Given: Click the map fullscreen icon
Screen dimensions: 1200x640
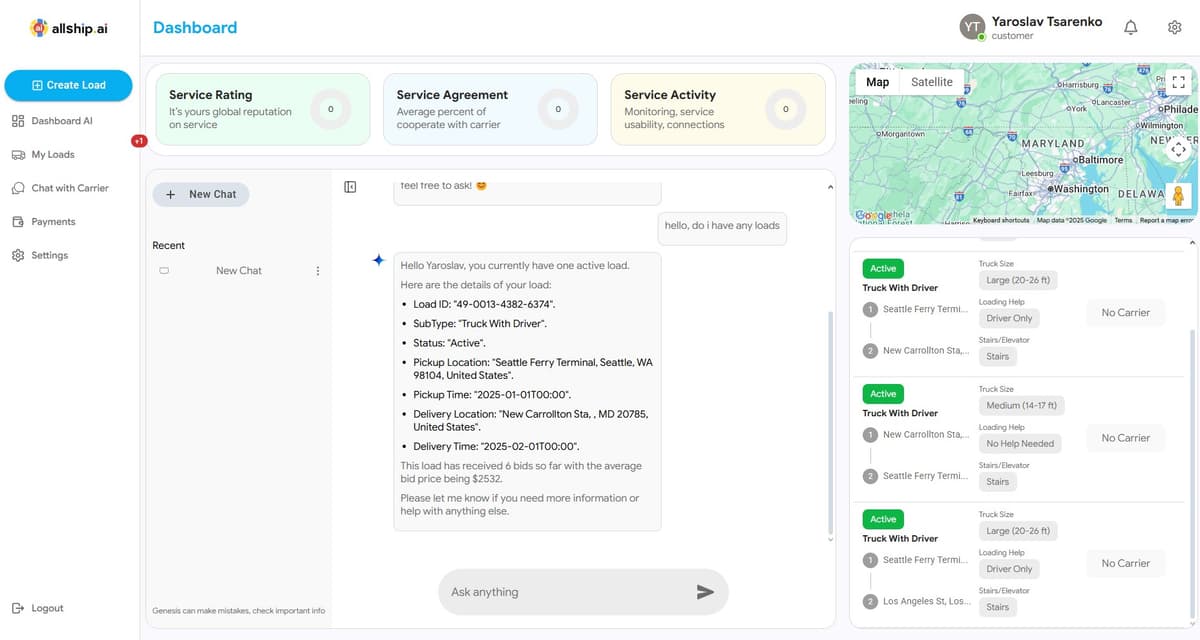Looking at the screenshot, I should 1178,81.
